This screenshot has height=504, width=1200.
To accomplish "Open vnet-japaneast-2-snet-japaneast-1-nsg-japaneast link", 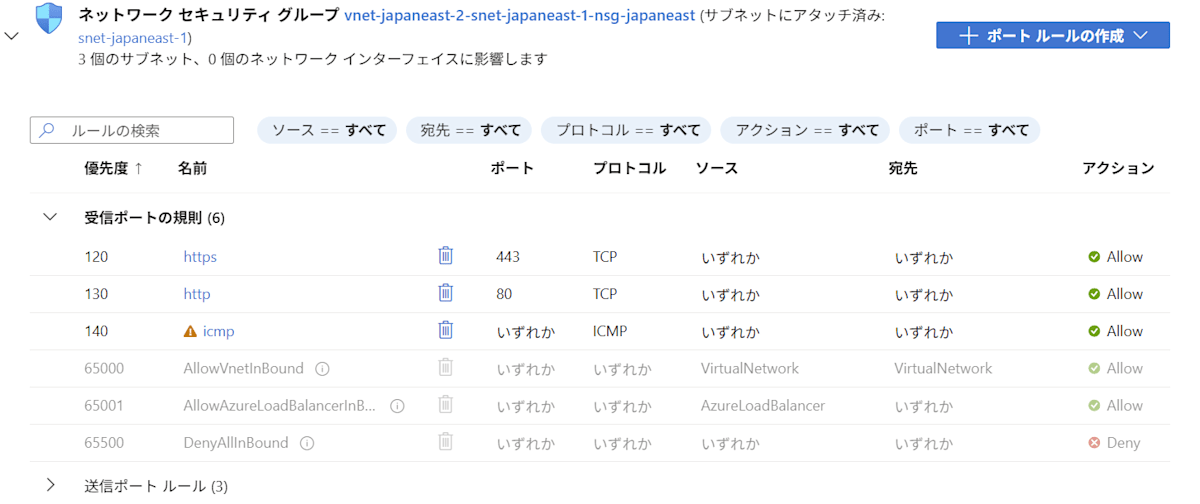I will tap(519, 15).
